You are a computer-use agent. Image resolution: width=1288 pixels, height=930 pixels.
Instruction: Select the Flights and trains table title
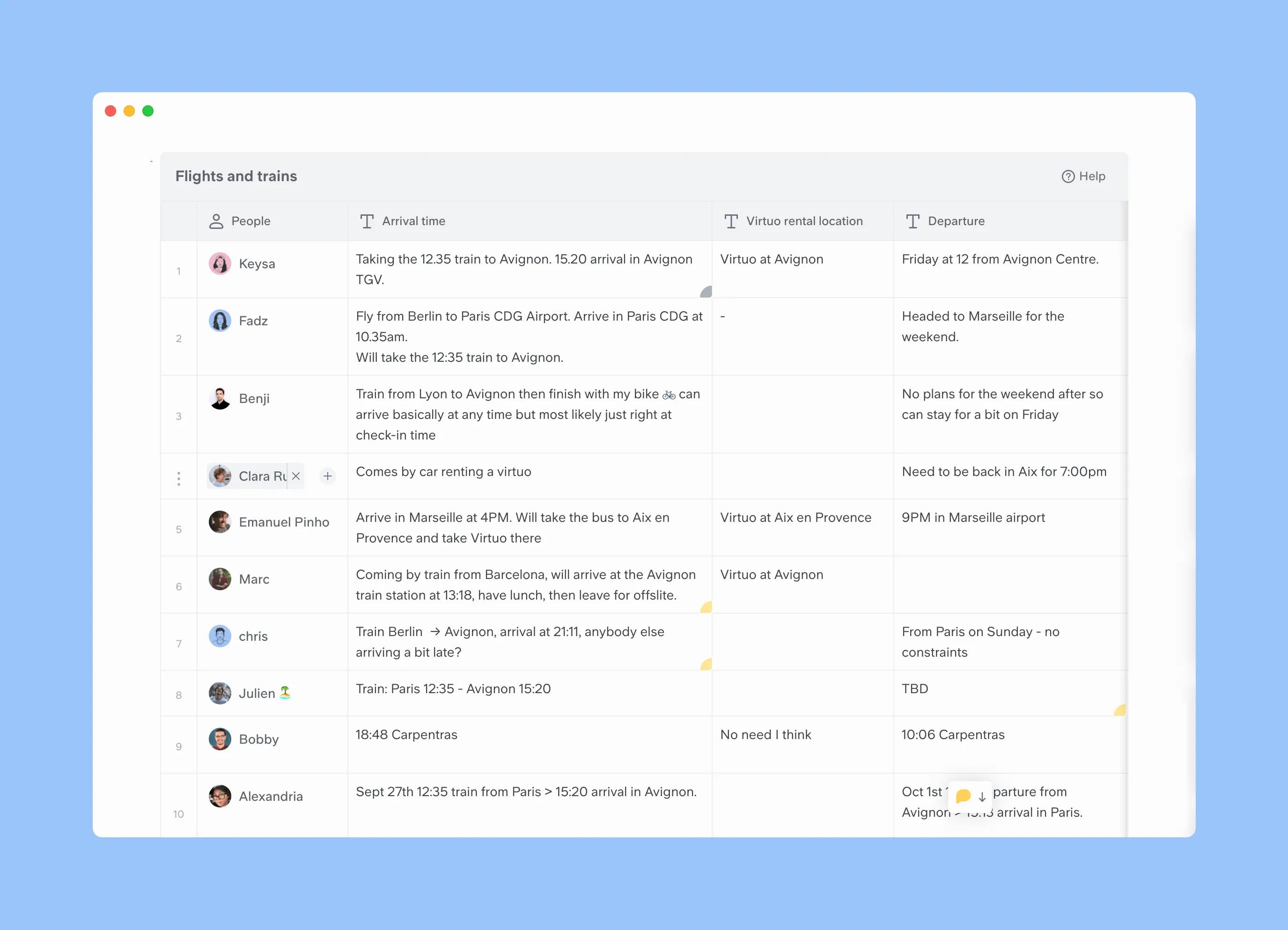[x=236, y=176]
